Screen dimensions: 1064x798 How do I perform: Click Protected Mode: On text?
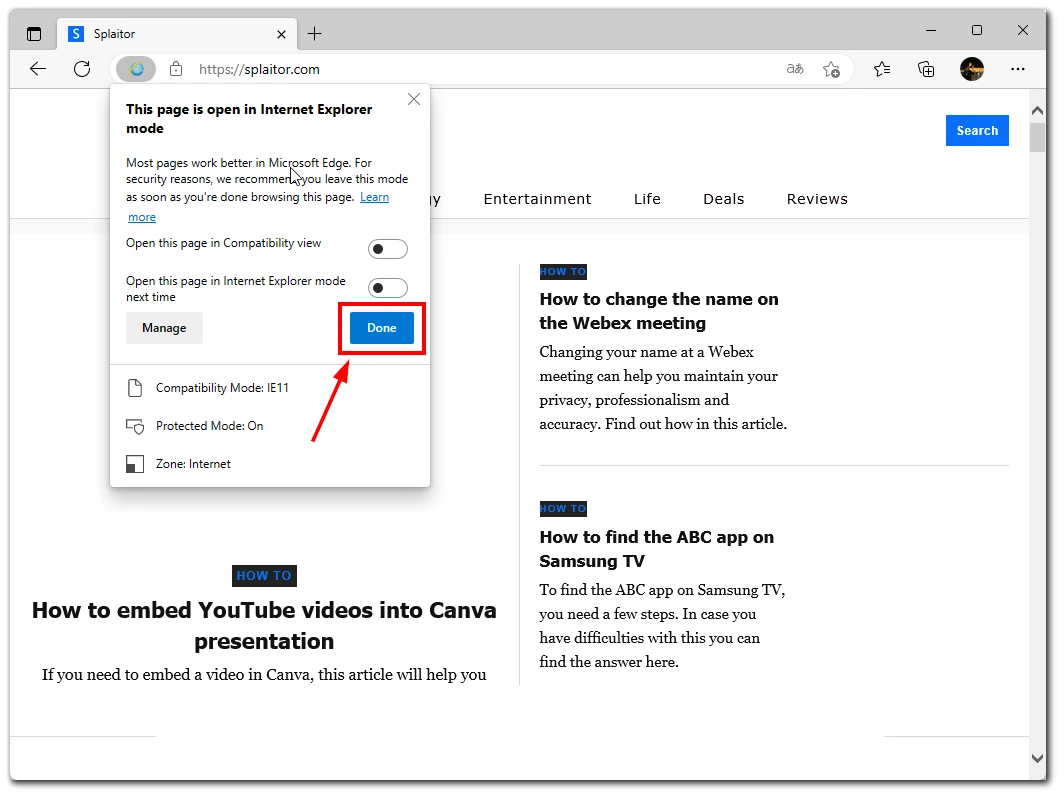pos(210,426)
